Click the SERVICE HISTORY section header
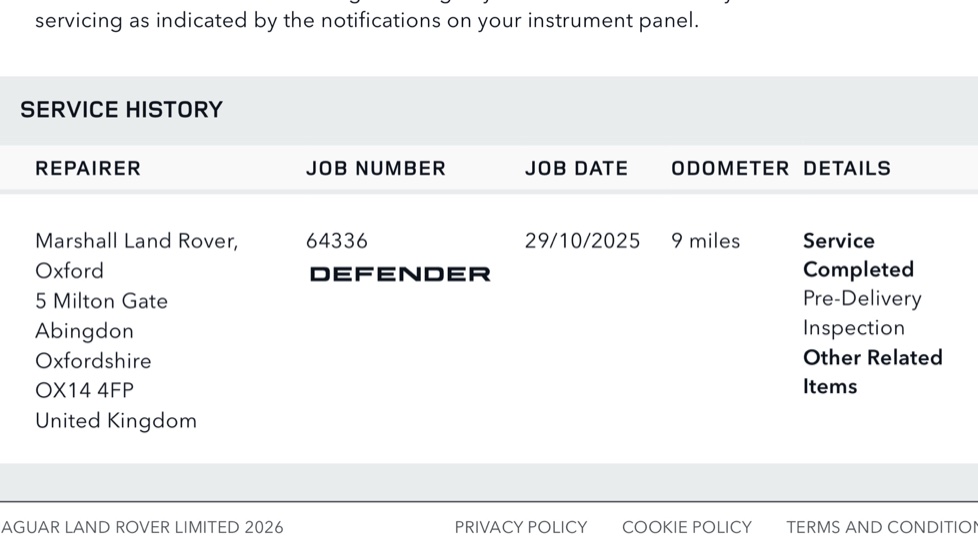 pos(121,110)
